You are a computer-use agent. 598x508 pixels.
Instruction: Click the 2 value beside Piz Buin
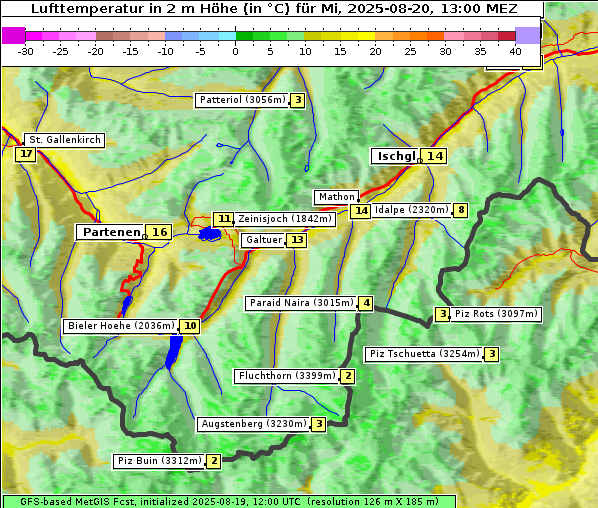[214, 461]
